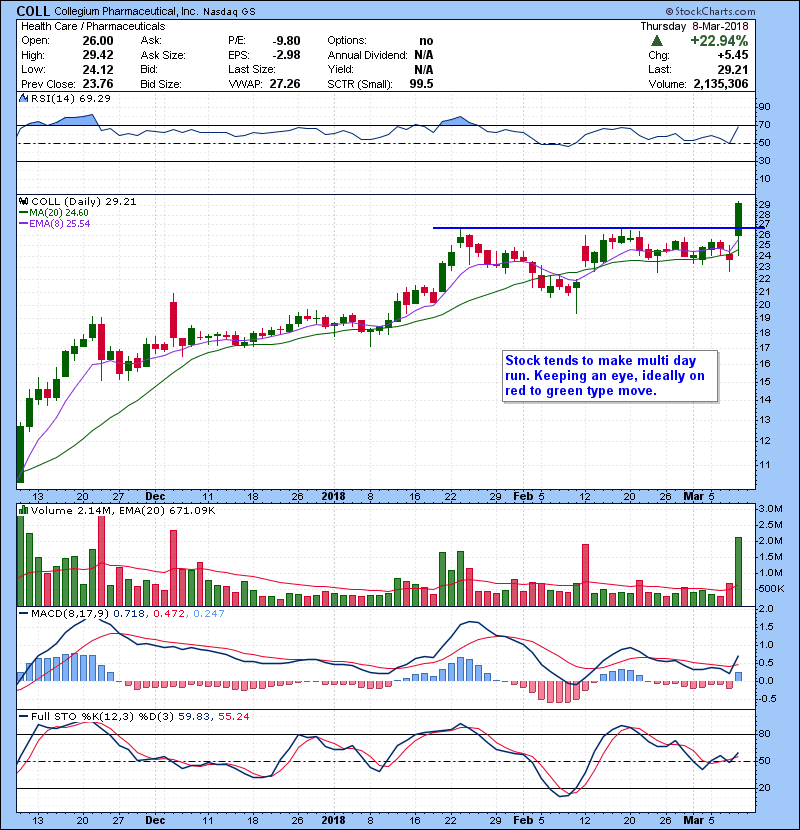The height and width of the screenshot is (830, 800).
Task: Click the Ask Size label
Action: point(163,55)
